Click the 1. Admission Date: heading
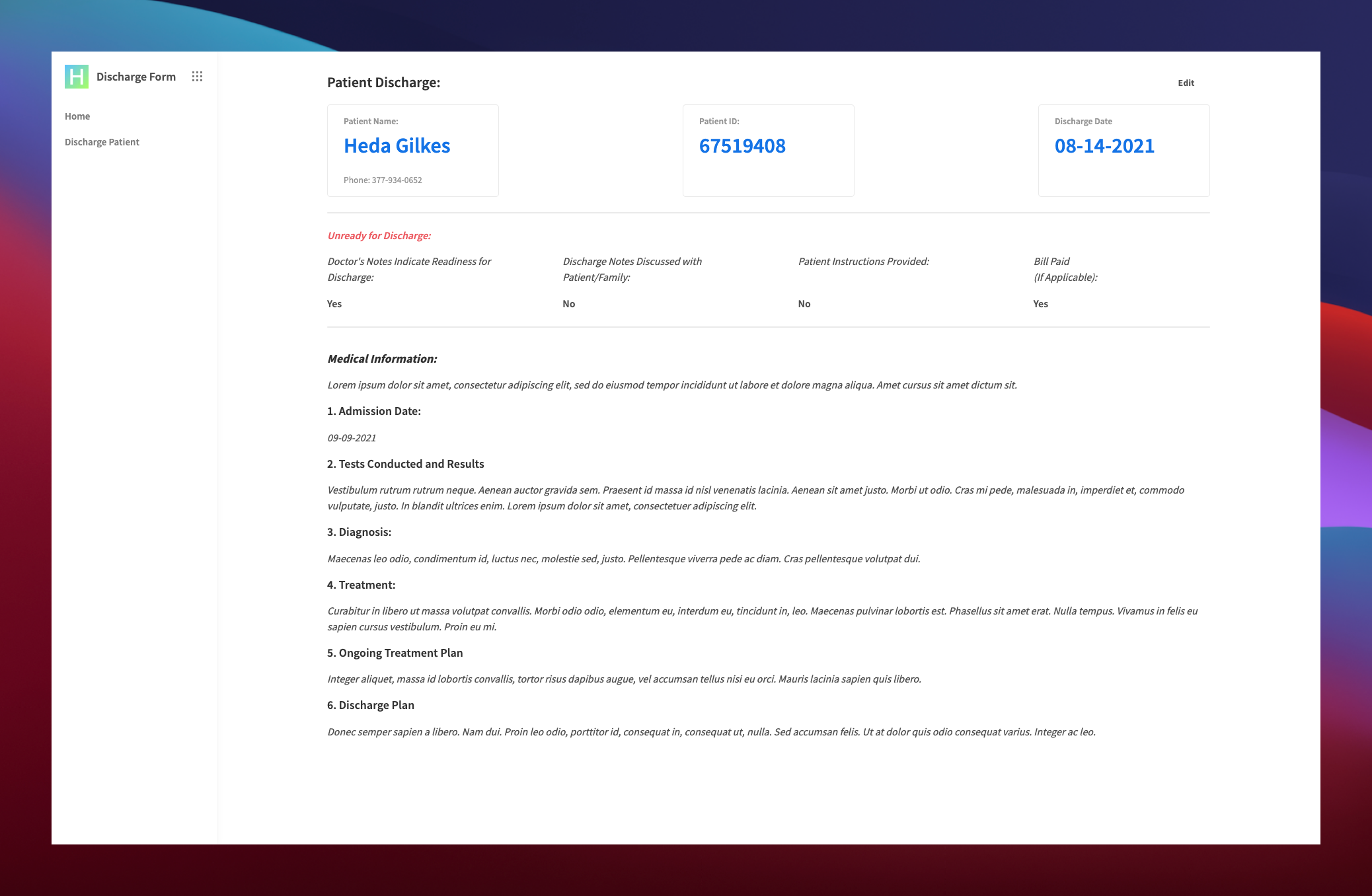1372x896 pixels. click(x=374, y=411)
